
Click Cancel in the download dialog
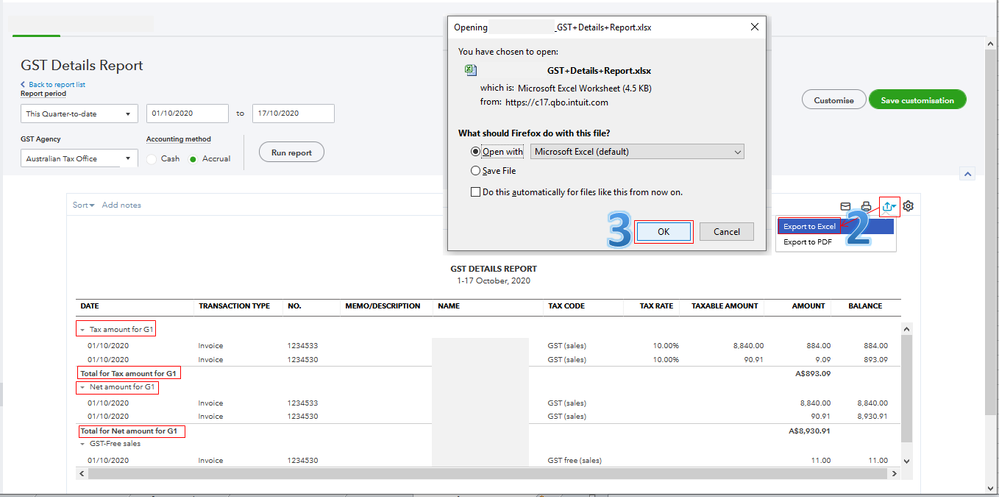click(x=726, y=232)
